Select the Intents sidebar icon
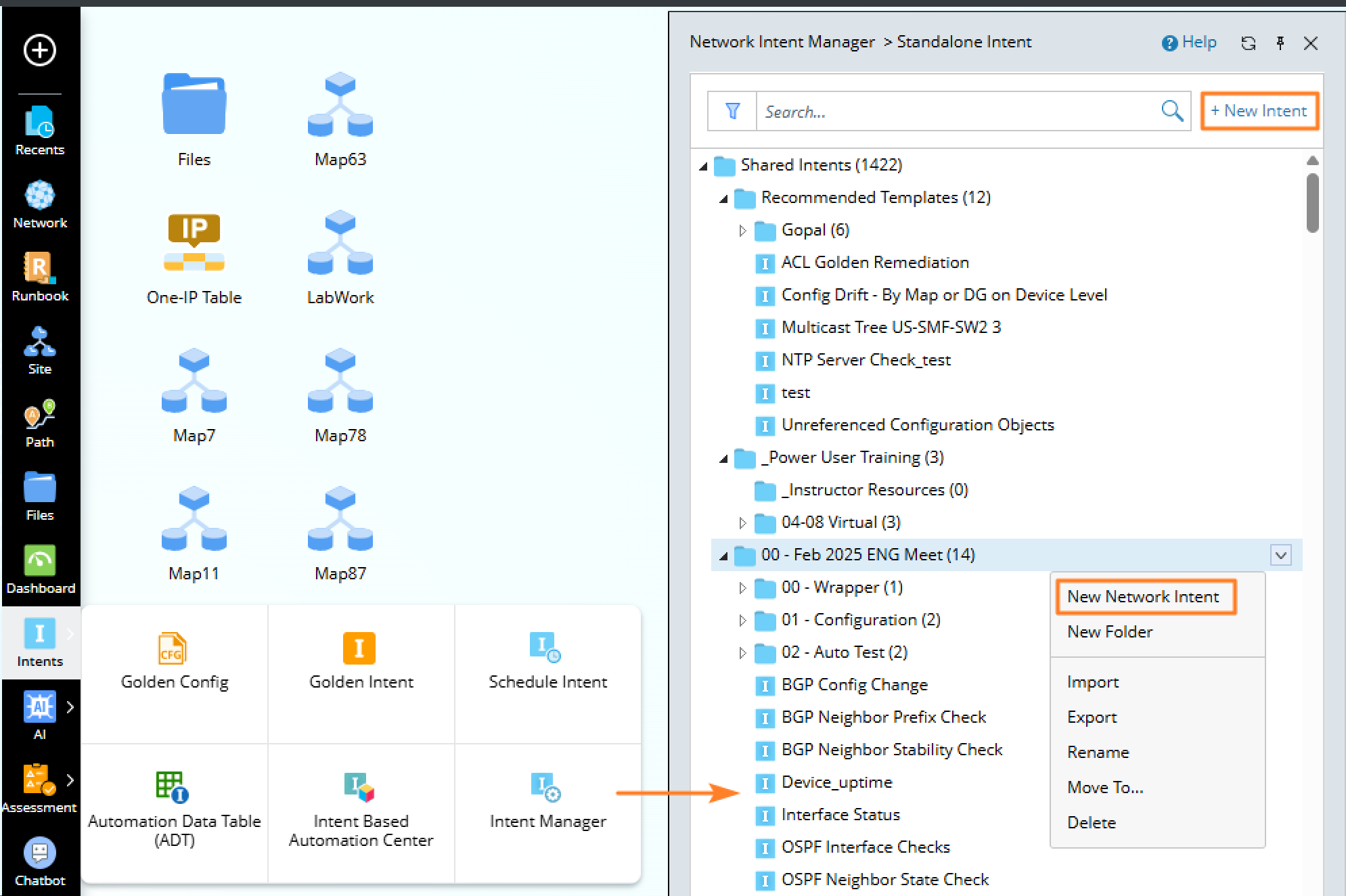 tap(40, 643)
